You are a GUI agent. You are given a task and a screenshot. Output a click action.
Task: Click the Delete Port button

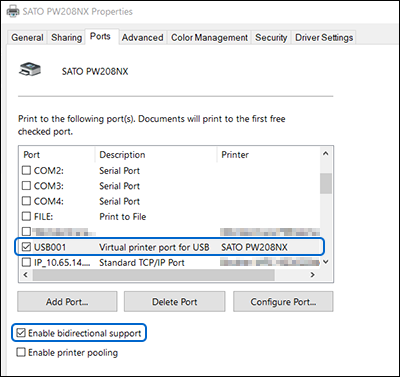tap(175, 302)
